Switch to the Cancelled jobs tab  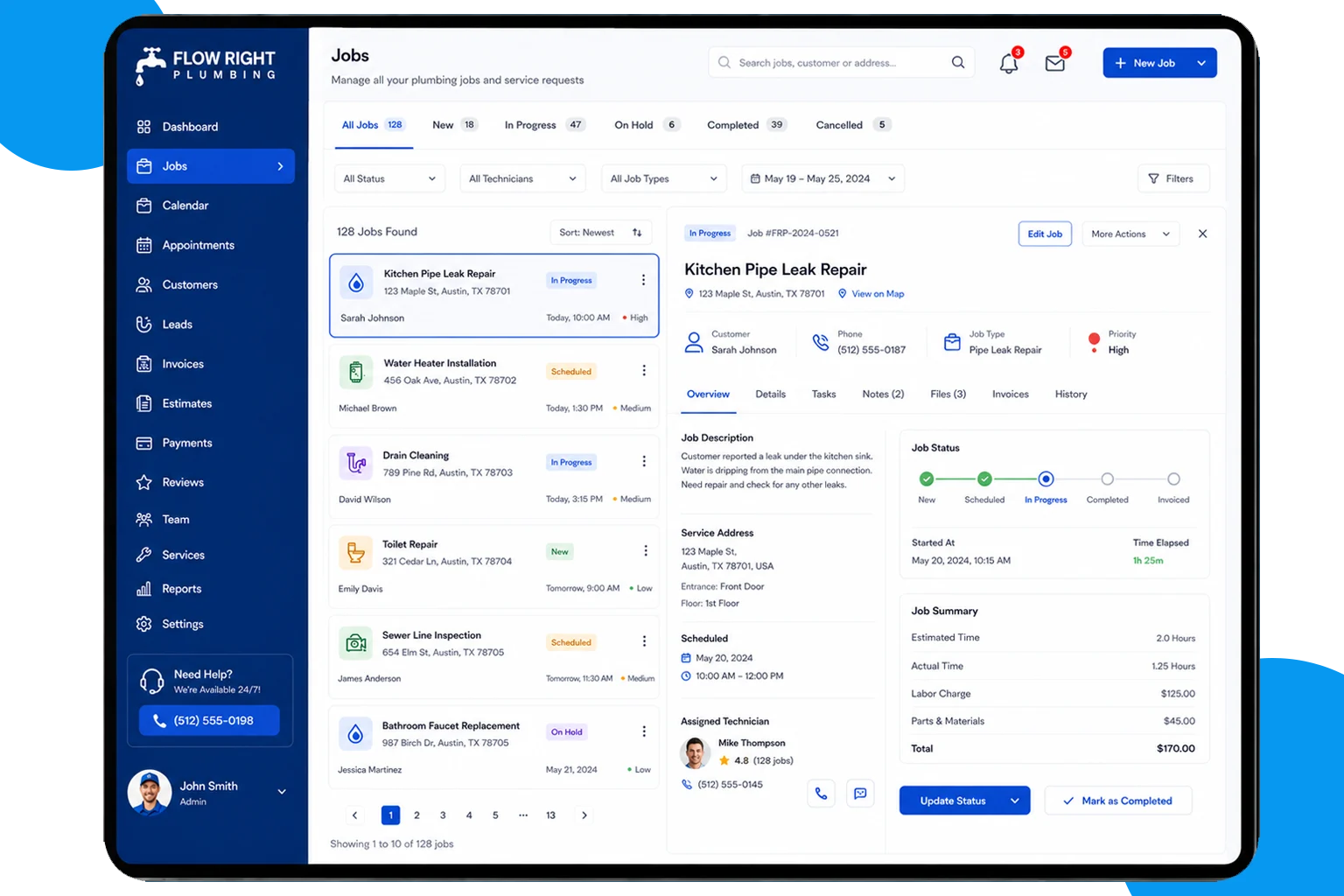(x=853, y=125)
